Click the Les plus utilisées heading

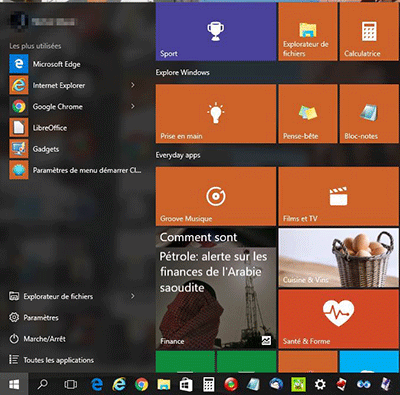(35, 46)
